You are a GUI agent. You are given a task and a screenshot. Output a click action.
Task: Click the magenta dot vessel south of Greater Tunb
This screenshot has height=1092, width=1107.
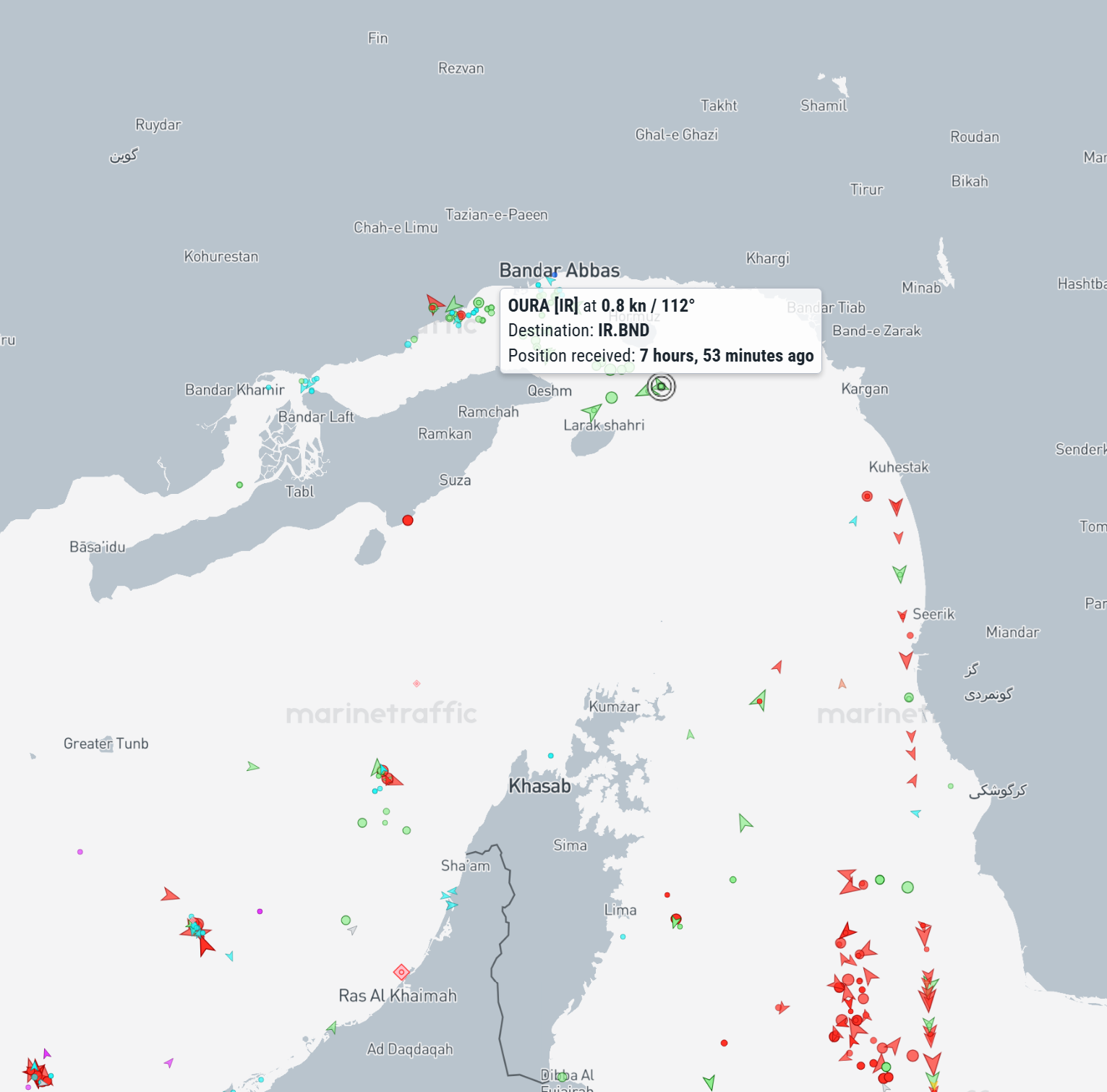click(x=80, y=852)
